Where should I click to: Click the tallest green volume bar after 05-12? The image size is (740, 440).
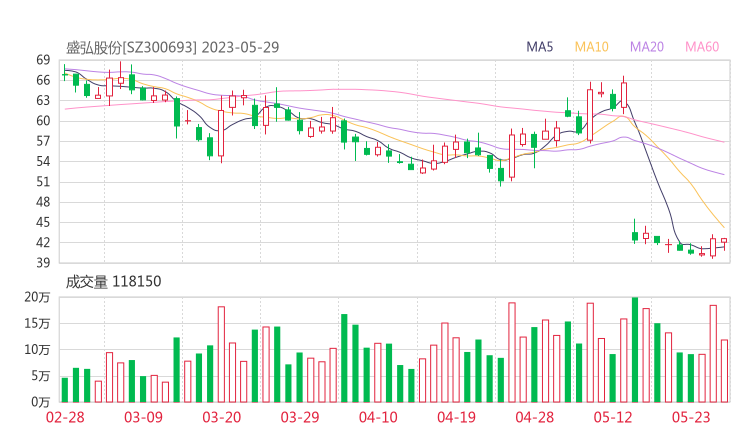tap(635, 350)
